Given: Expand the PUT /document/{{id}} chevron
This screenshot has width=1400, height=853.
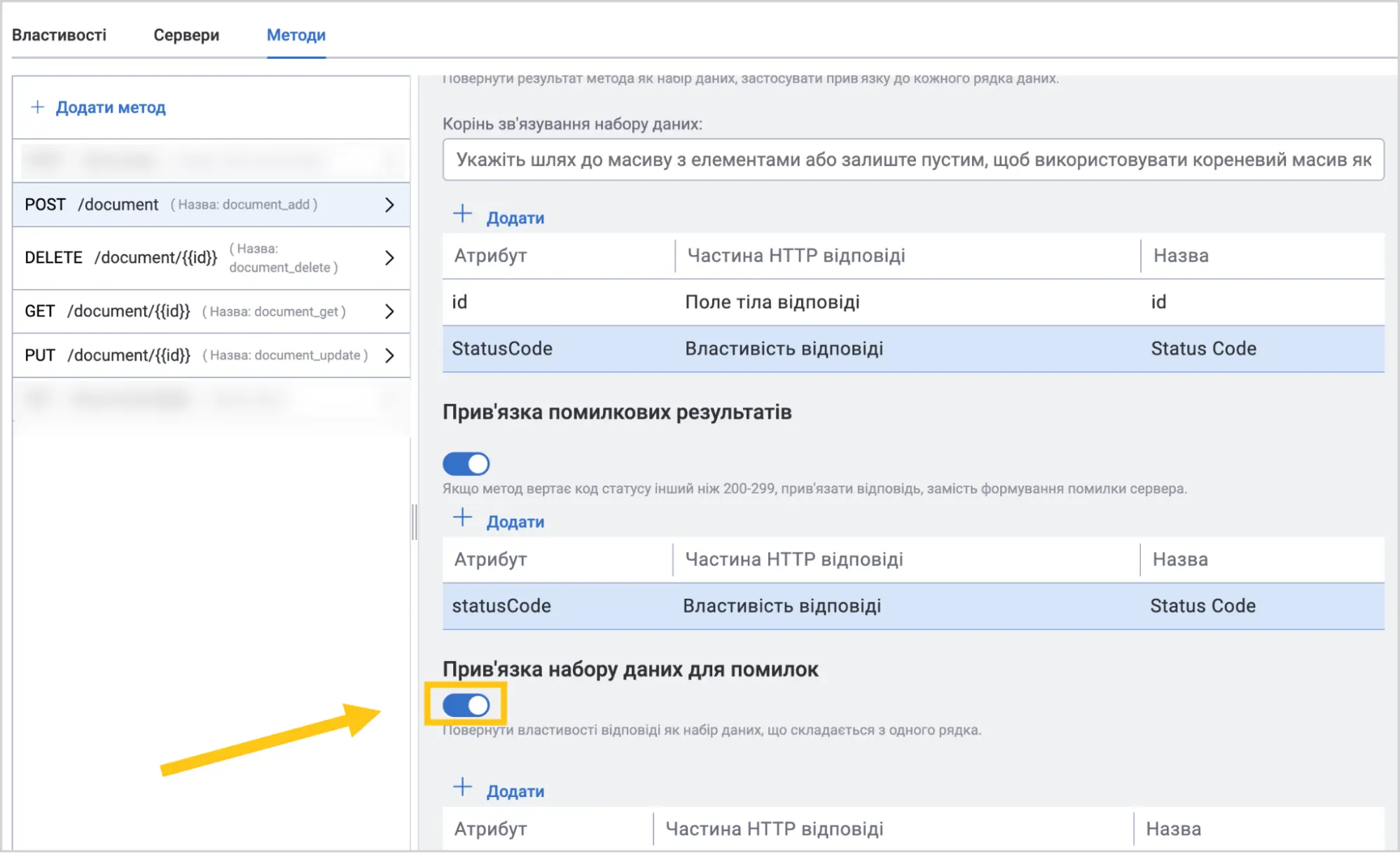Looking at the screenshot, I should pos(389,356).
